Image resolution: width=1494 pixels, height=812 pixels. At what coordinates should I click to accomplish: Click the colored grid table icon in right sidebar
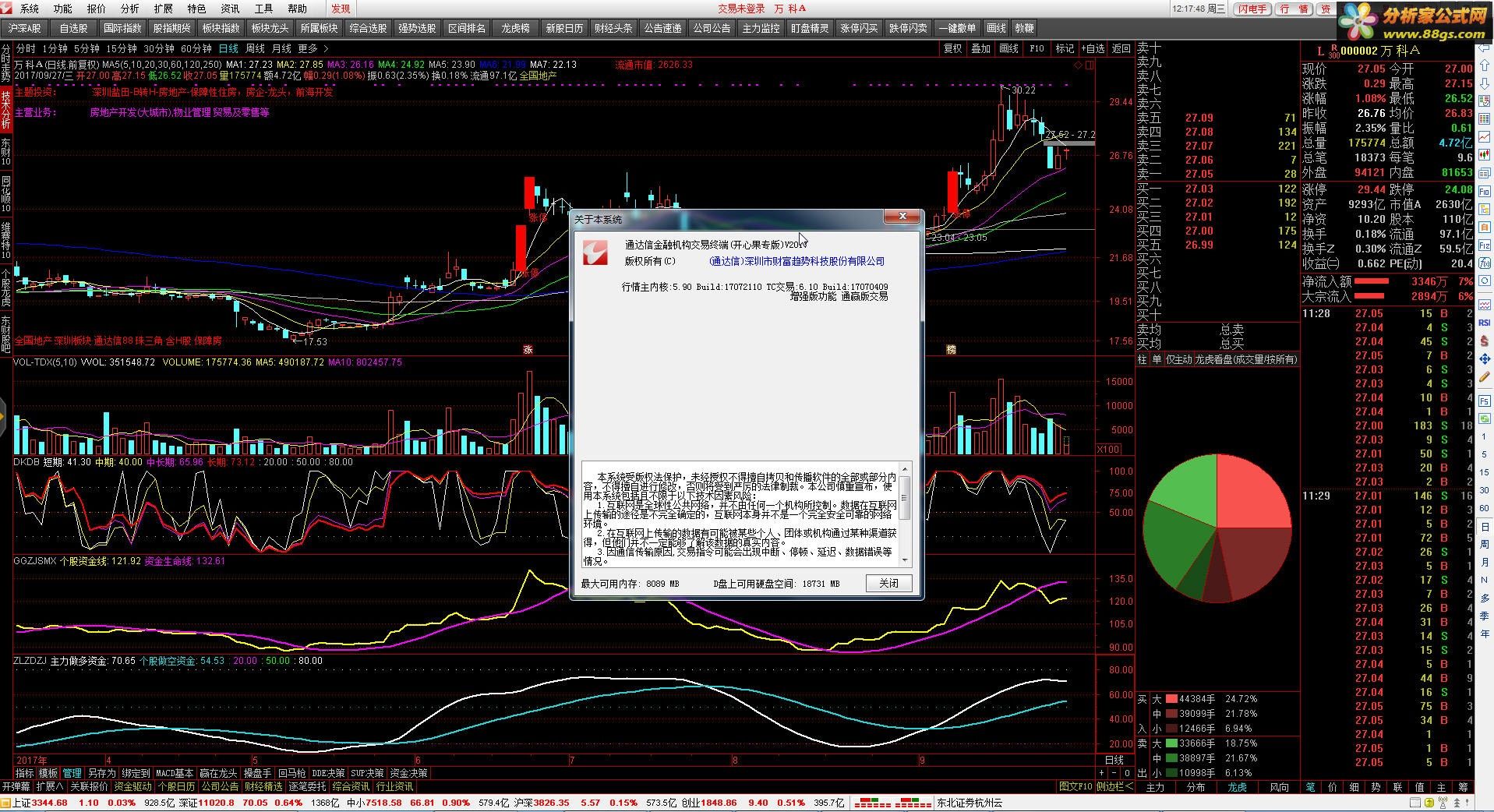tap(1484, 118)
